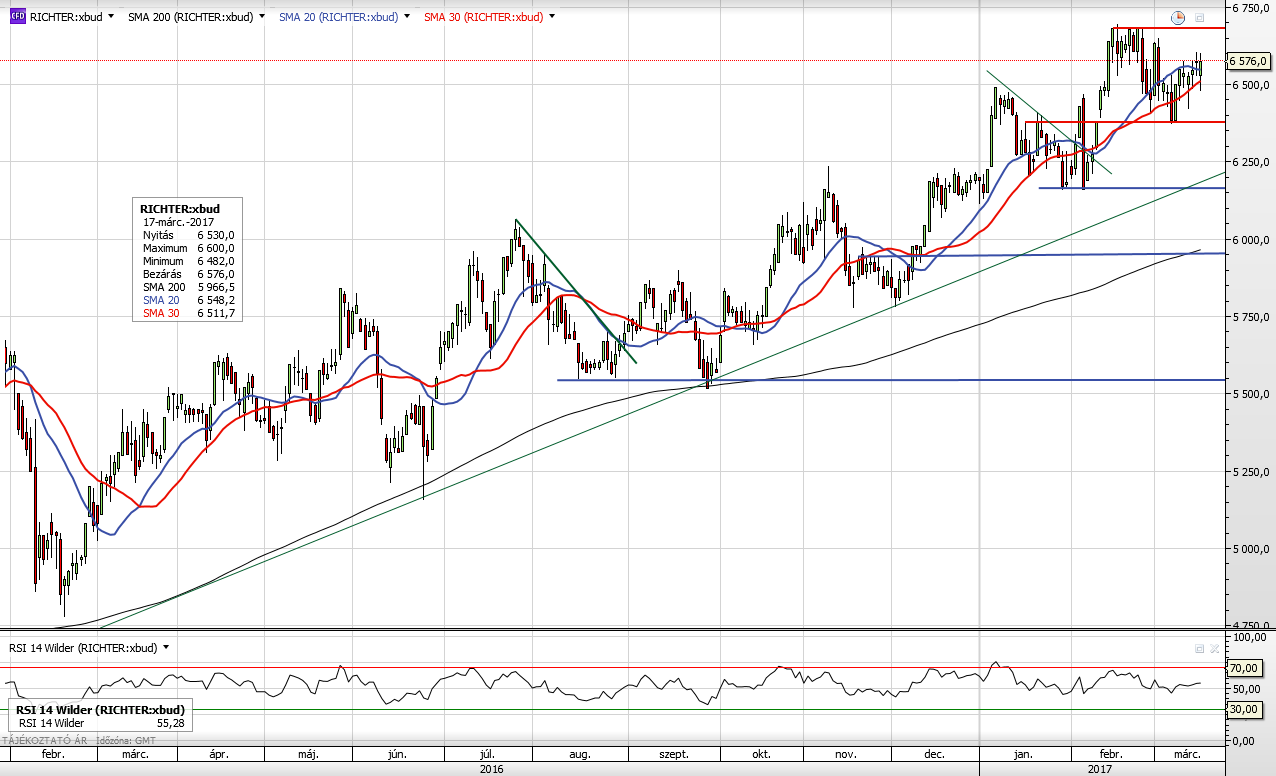Click the 5 500,0 price axis label
The width and height of the screenshot is (1276, 776).
click(1251, 394)
